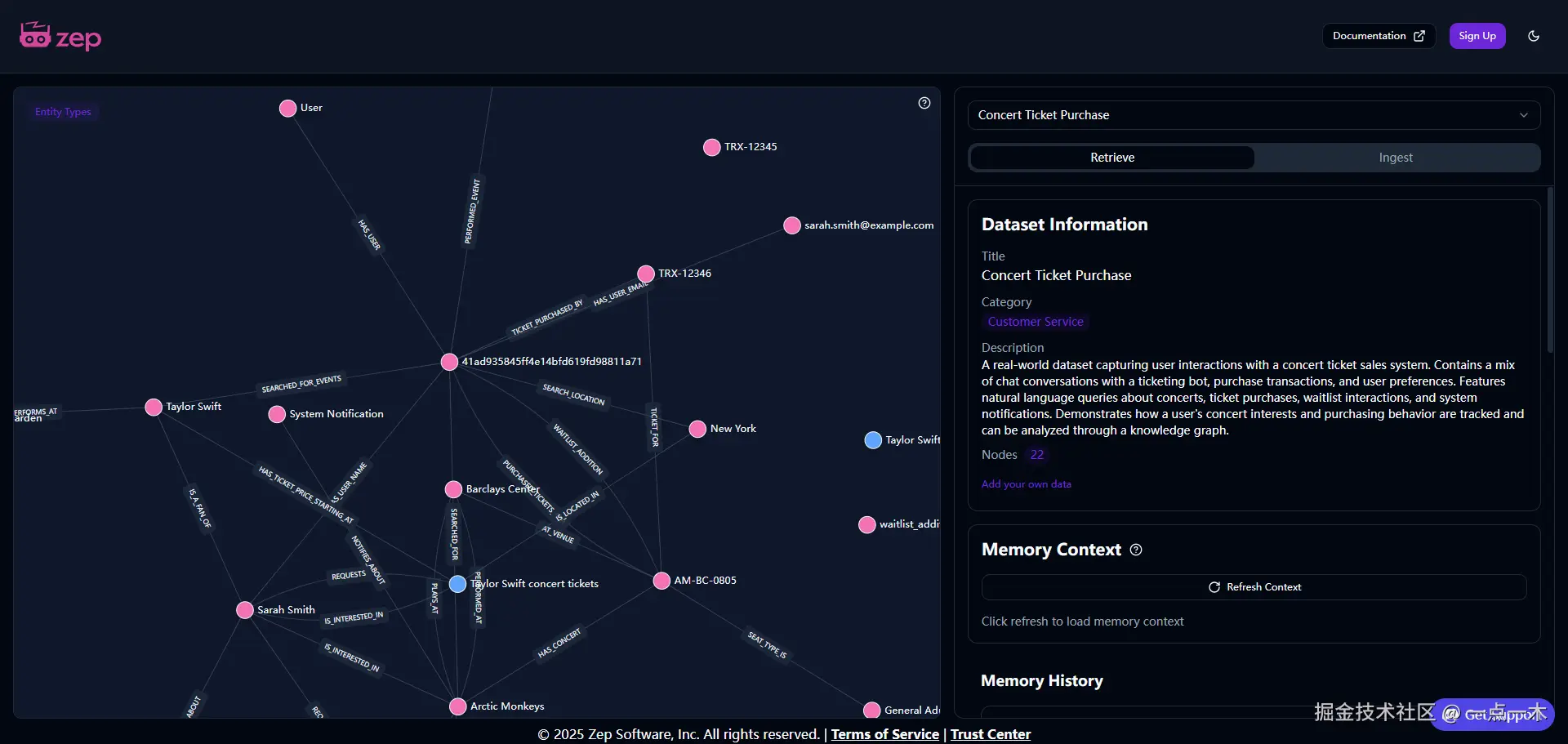Viewport: 1568px width, 744px height.
Task: Open the Entity Types legend
Action: click(63, 112)
